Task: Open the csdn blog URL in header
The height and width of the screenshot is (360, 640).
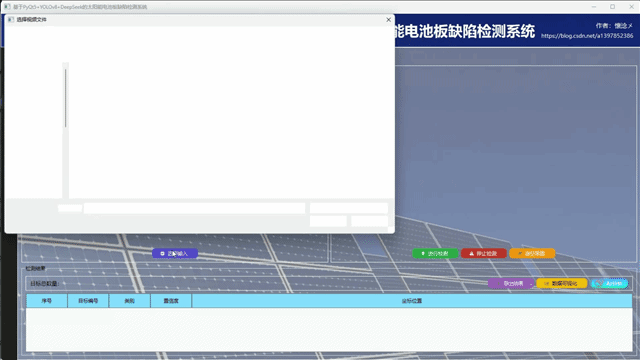Action: [x=587, y=36]
